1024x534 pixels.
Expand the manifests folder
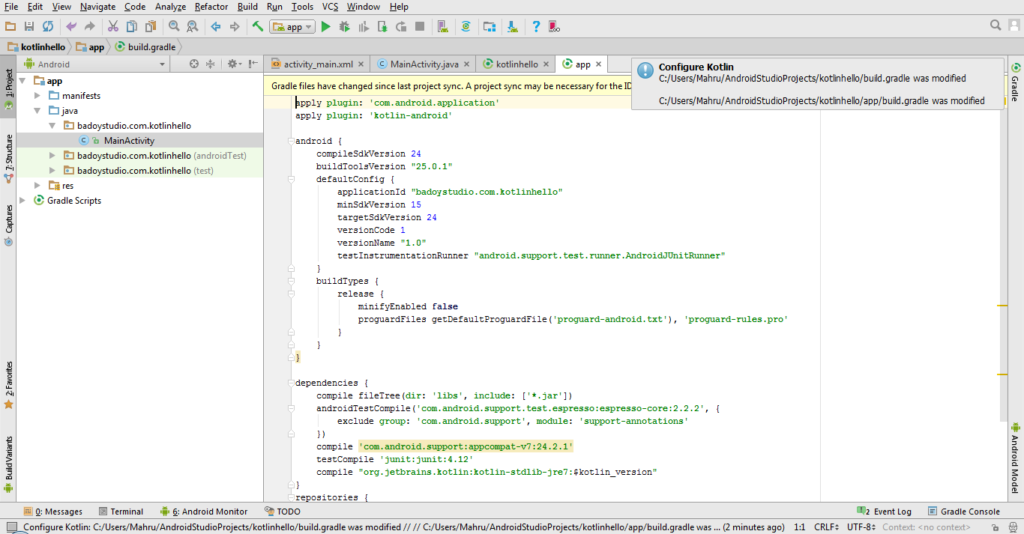coord(38,96)
